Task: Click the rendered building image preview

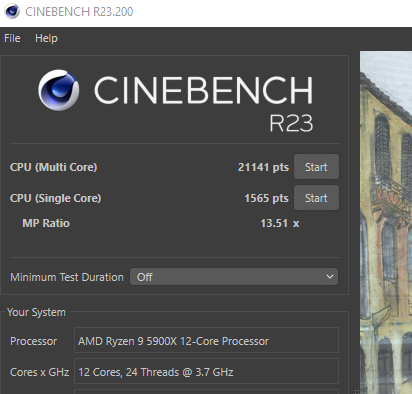Action: click(386, 222)
